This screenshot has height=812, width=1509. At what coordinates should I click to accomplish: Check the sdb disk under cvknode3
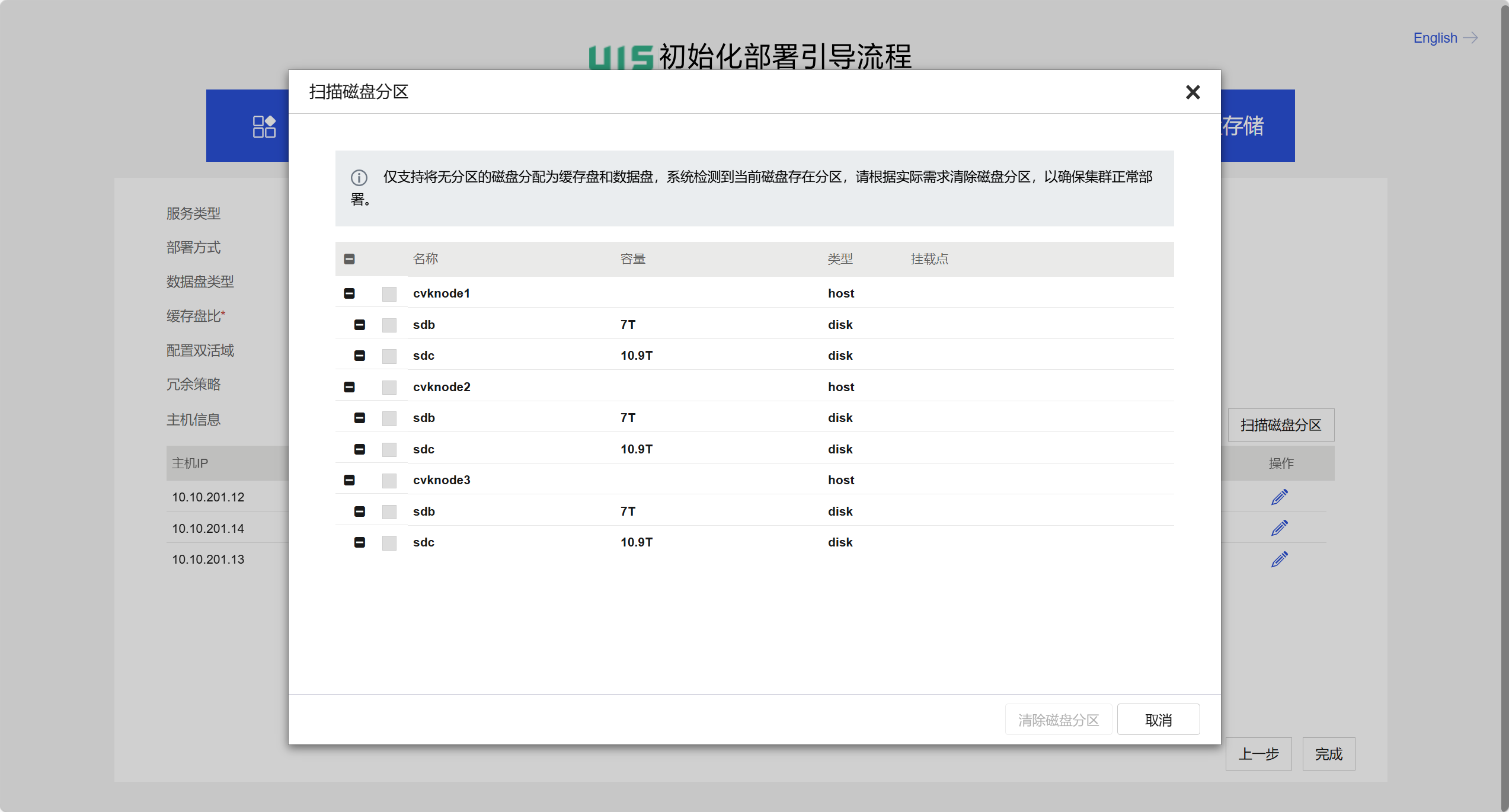point(389,512)
